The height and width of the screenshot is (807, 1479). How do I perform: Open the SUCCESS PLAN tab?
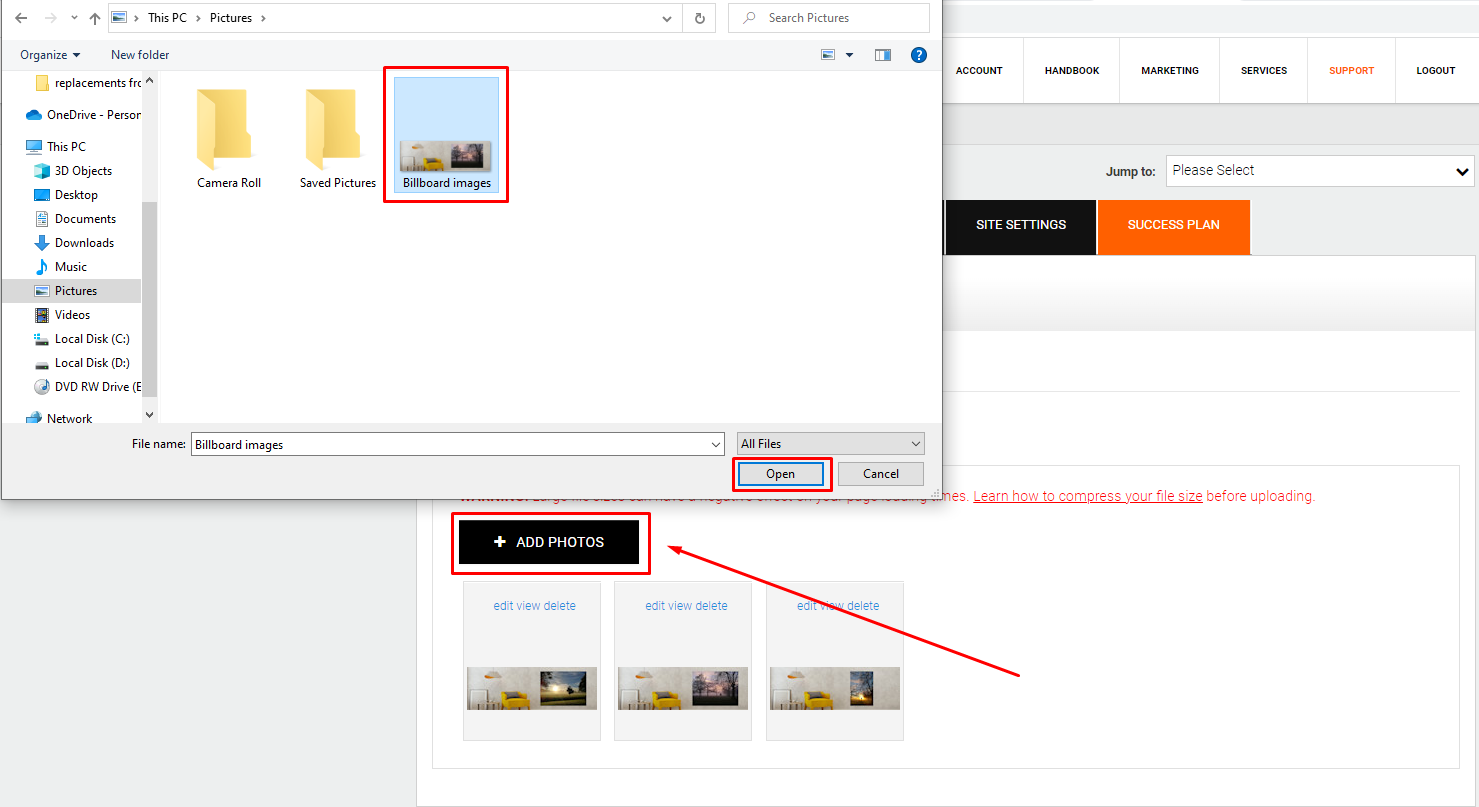(1174, 225)
